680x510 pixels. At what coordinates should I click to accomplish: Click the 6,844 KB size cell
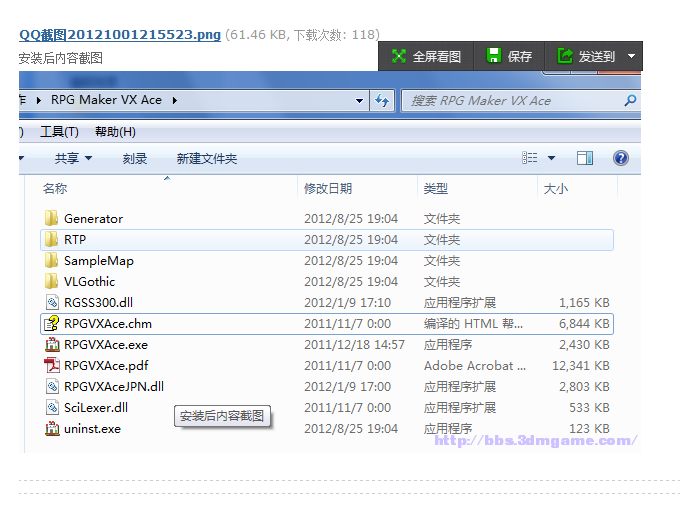tap(584, 324)
